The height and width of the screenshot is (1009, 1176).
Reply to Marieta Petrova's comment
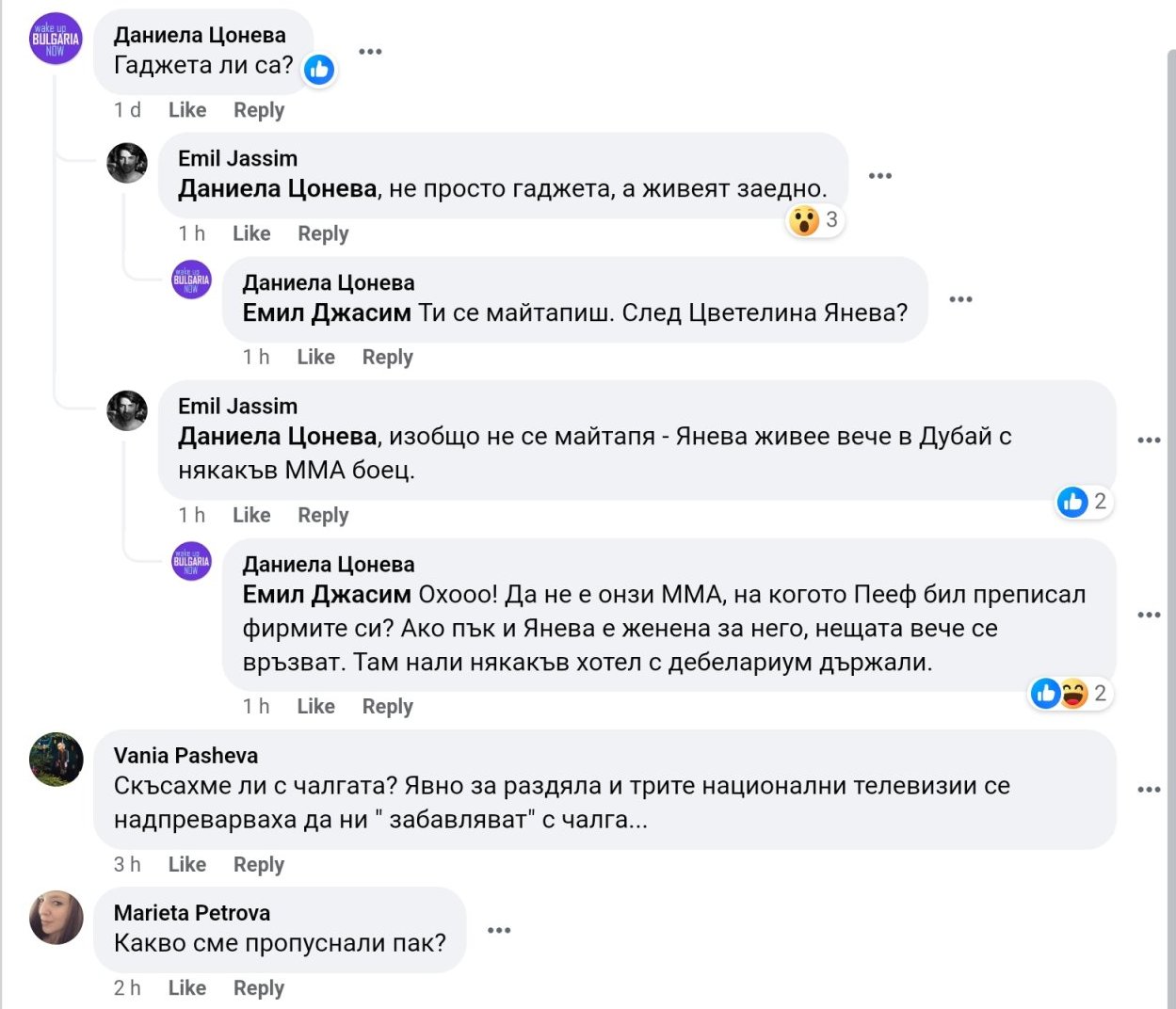(259, 987)
